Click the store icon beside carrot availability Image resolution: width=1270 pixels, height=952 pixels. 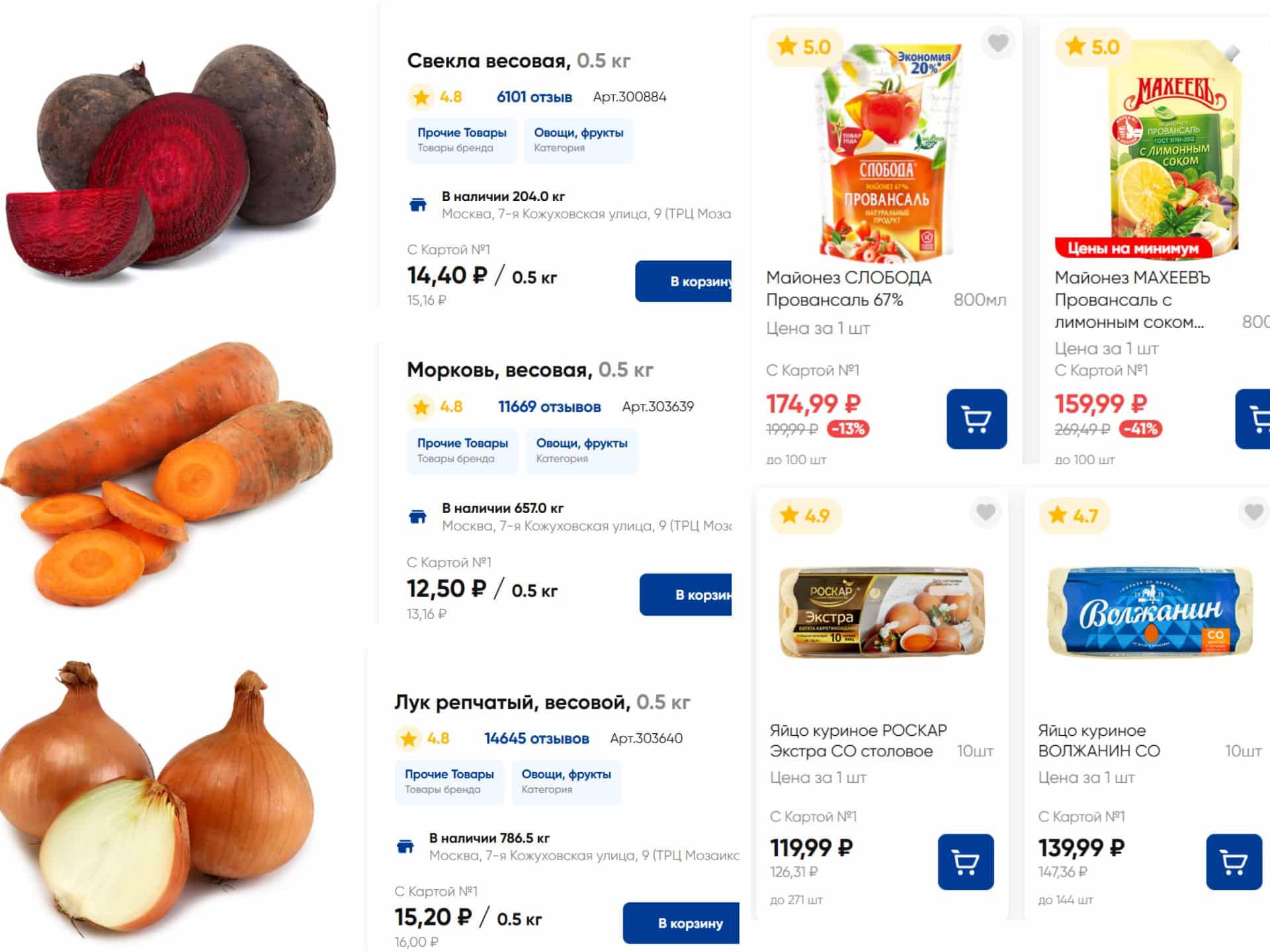tap(418, 516)
